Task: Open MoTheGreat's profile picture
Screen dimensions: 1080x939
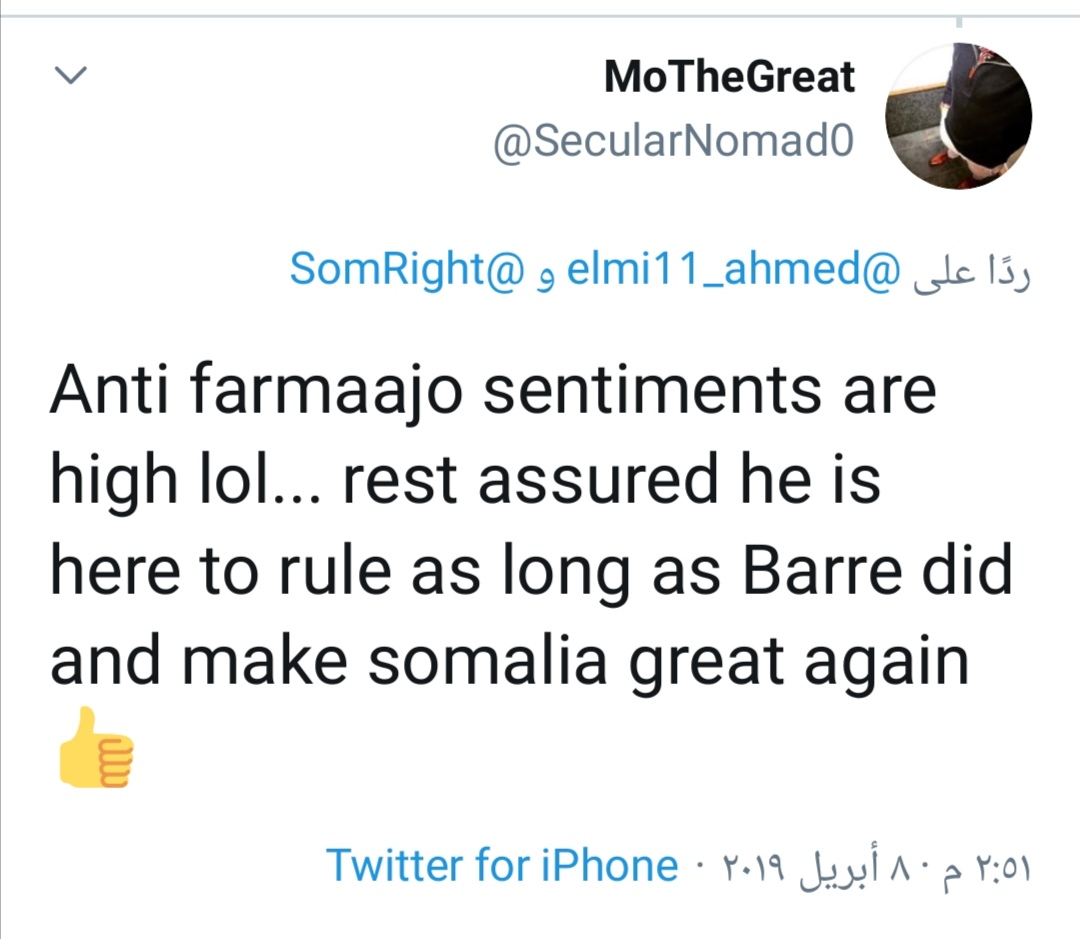Action: coord(959,117)
